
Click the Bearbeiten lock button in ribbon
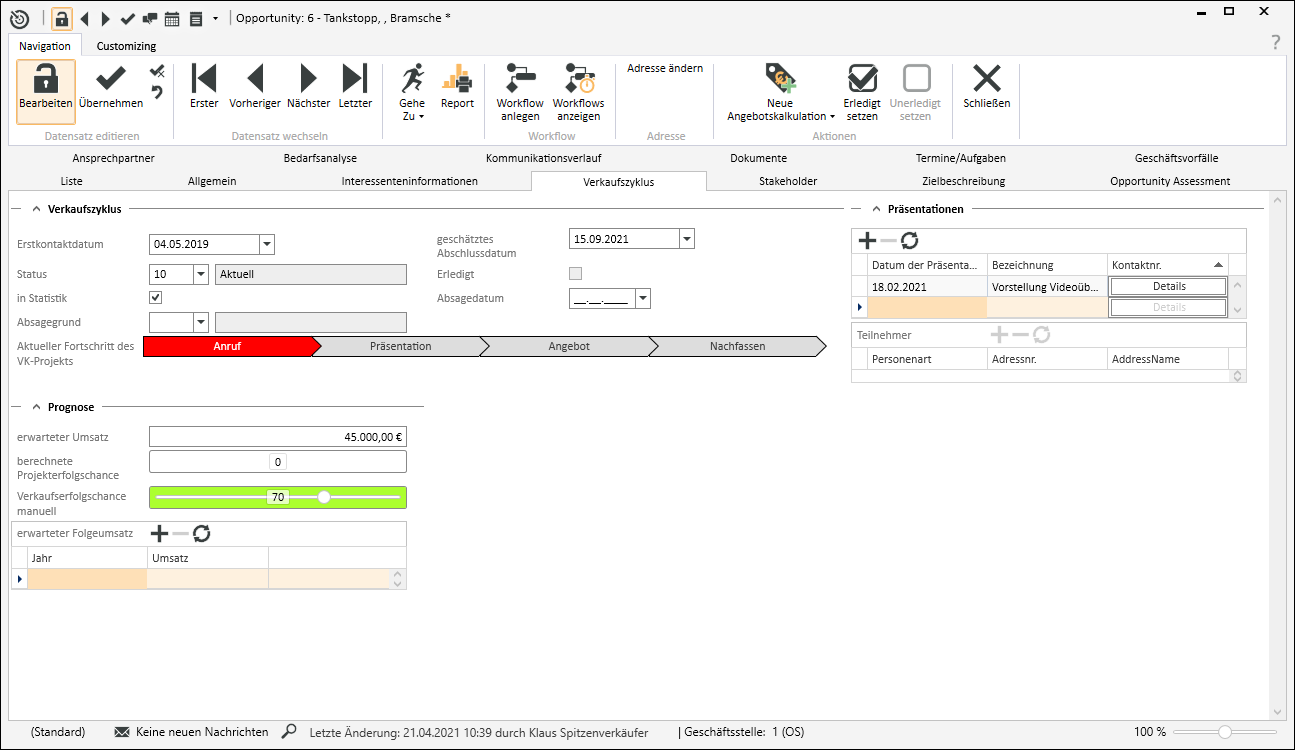tap(46, 92)
